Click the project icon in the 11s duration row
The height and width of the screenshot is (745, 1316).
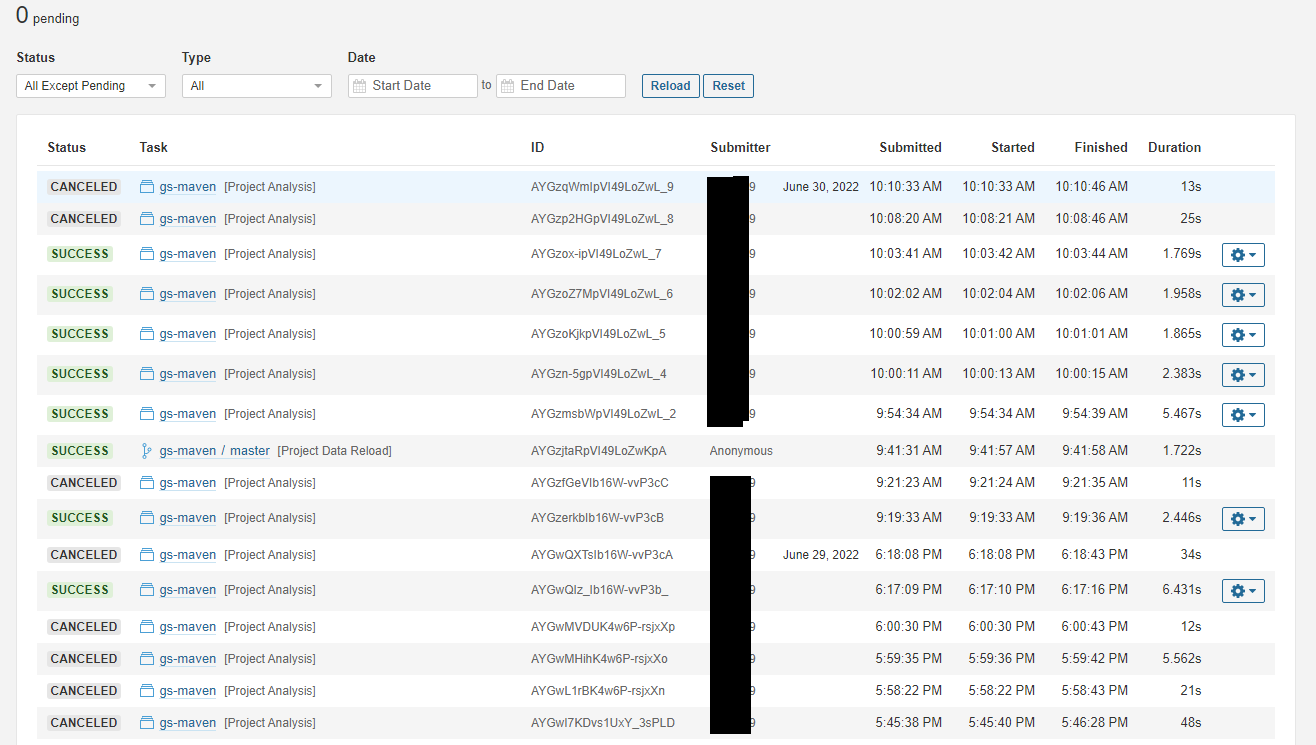[147, 483]
